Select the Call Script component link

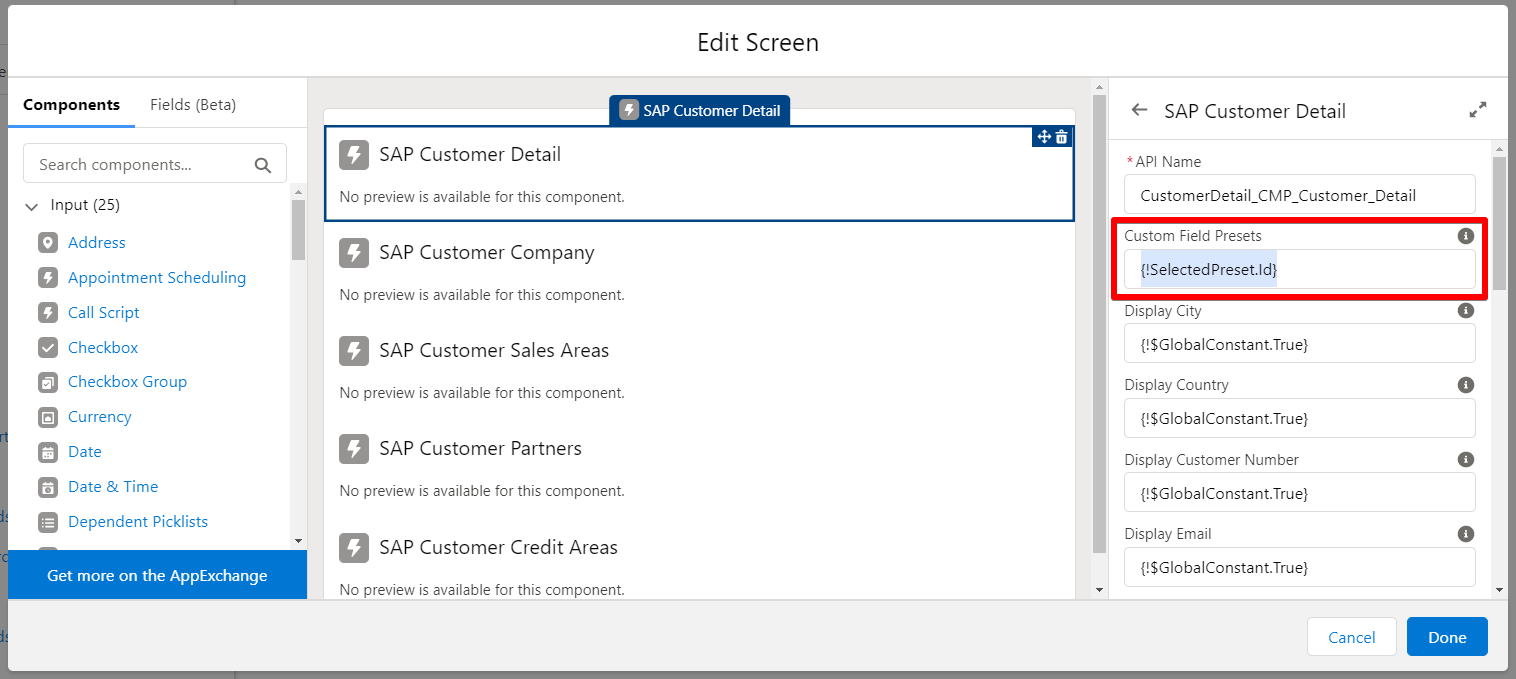pos(104,313)
